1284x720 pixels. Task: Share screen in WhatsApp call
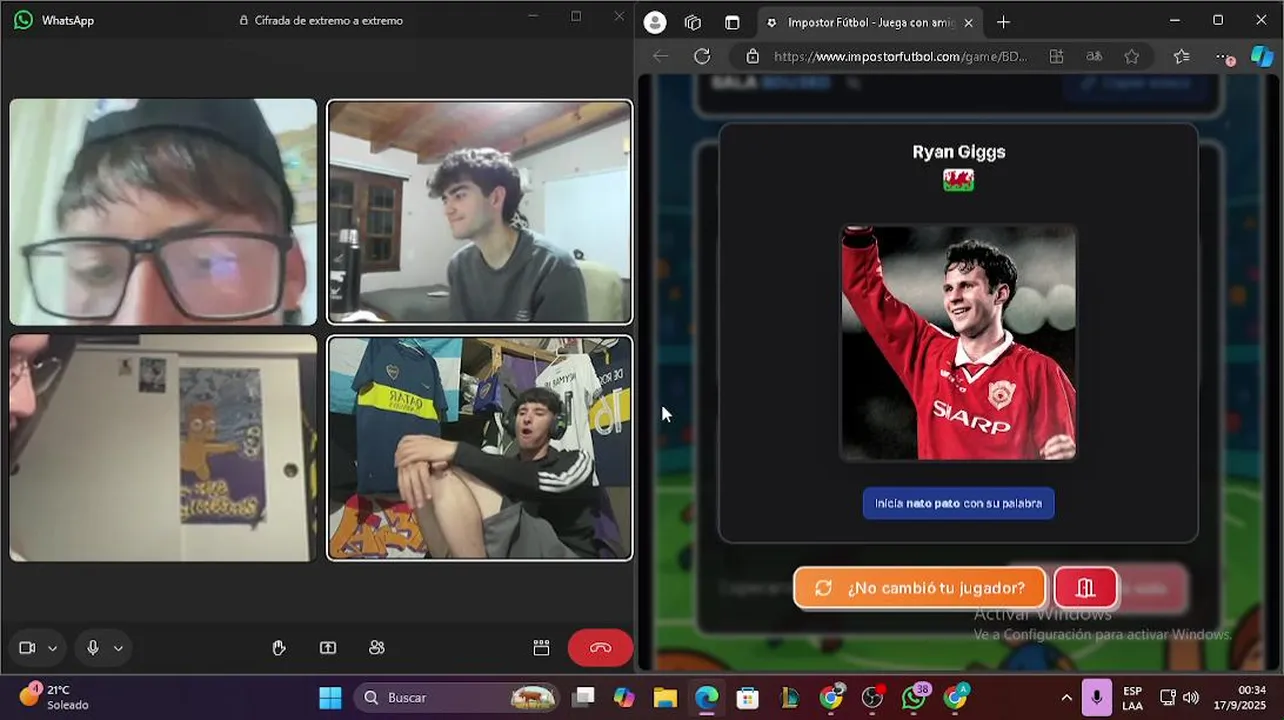tap(328, 648)
